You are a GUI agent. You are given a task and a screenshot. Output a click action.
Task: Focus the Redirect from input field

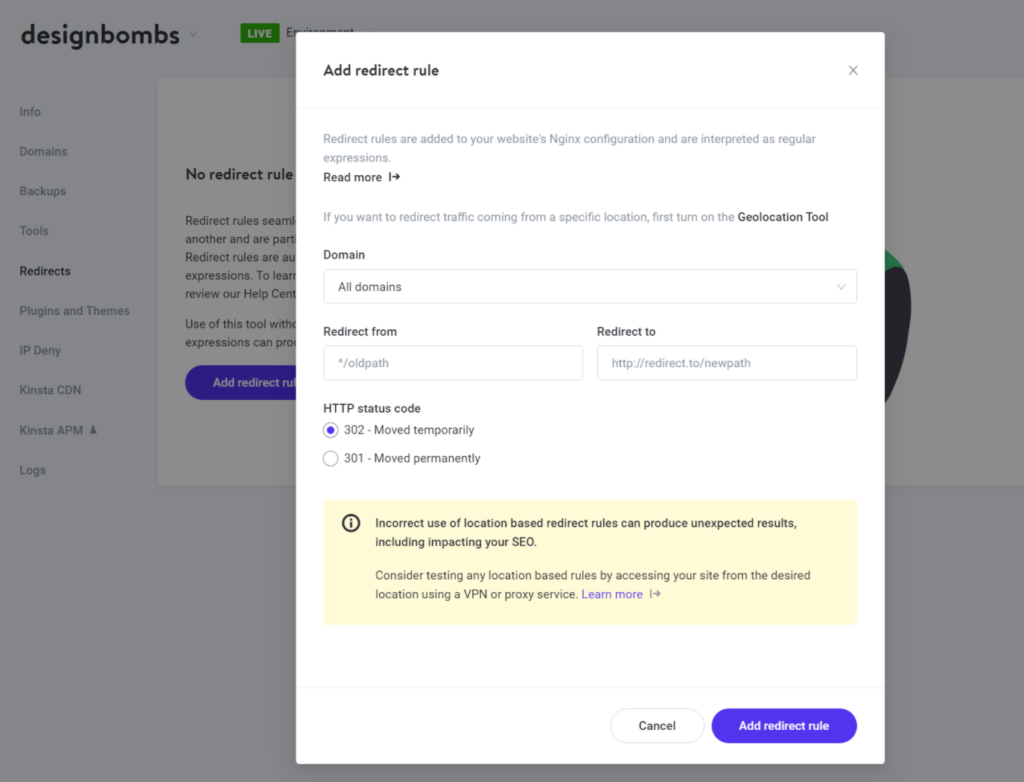pos(453,363)
